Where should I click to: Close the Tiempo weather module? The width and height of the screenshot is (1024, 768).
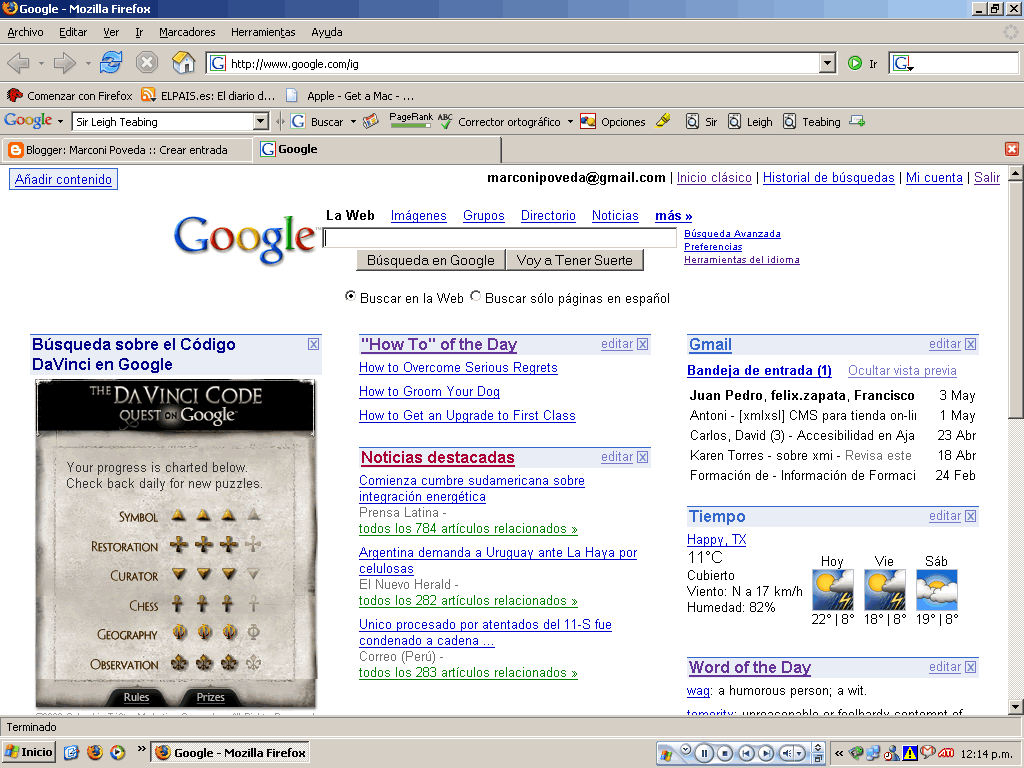click(x=970, y=516)
